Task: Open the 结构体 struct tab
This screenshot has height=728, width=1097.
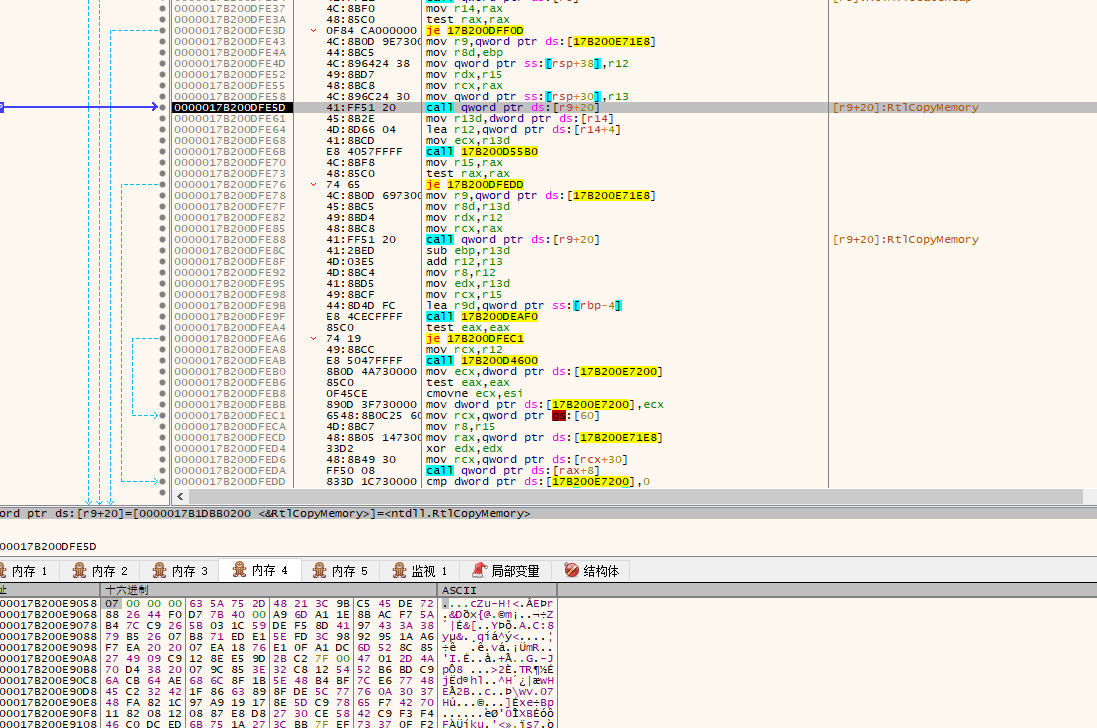Action: click(591, 571)
